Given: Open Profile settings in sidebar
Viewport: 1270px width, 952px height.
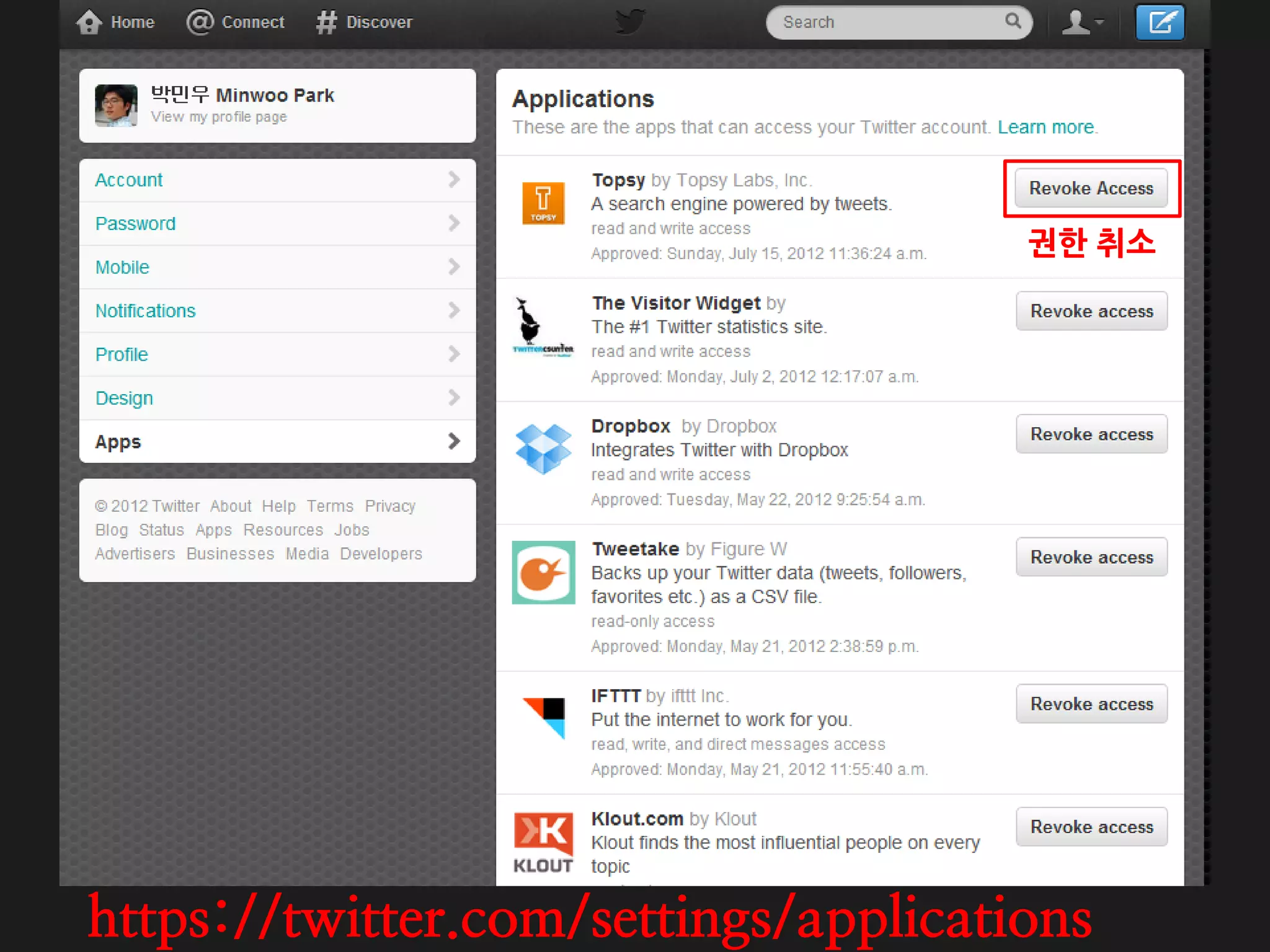Looking at the screenshot, I should (x=278, y=355).
